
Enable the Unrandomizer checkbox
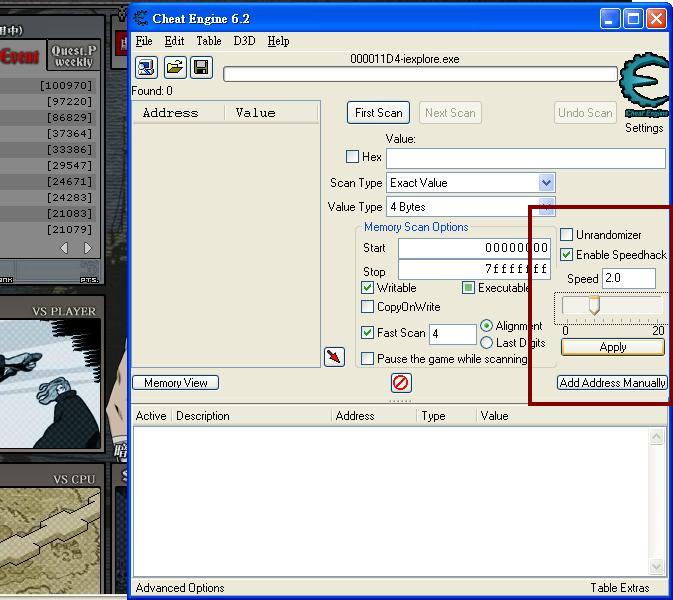[566, 235]
